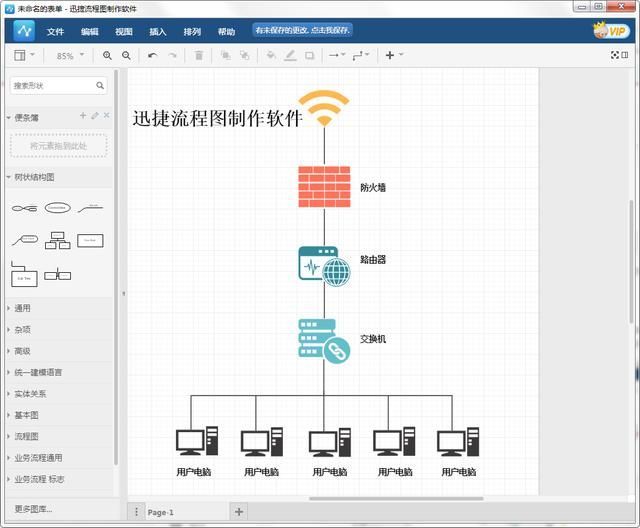Click the unsaved changes save button
Screen dimensions: 640x528
[302, 30]
